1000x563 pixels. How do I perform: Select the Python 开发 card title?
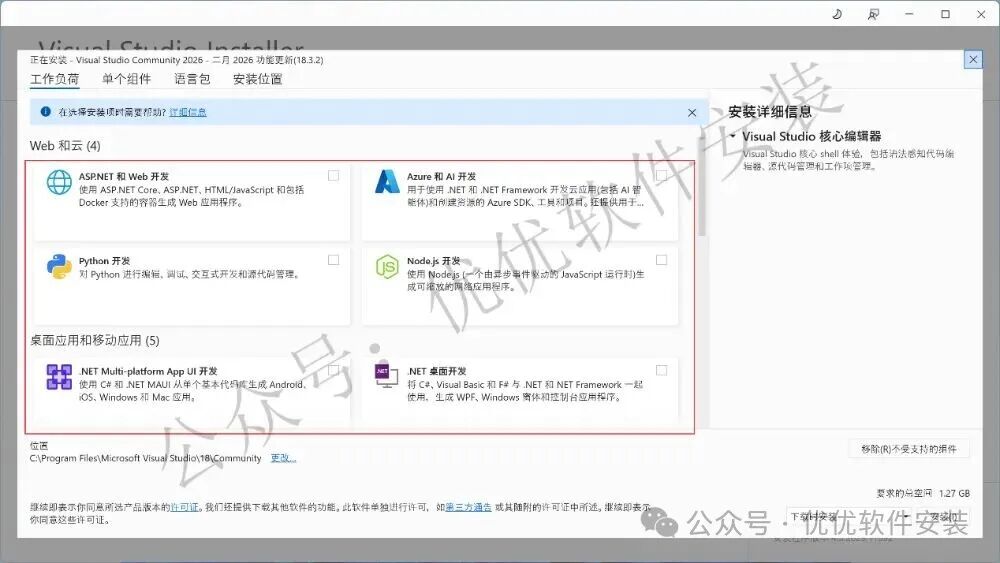click(x=105, y=261)
